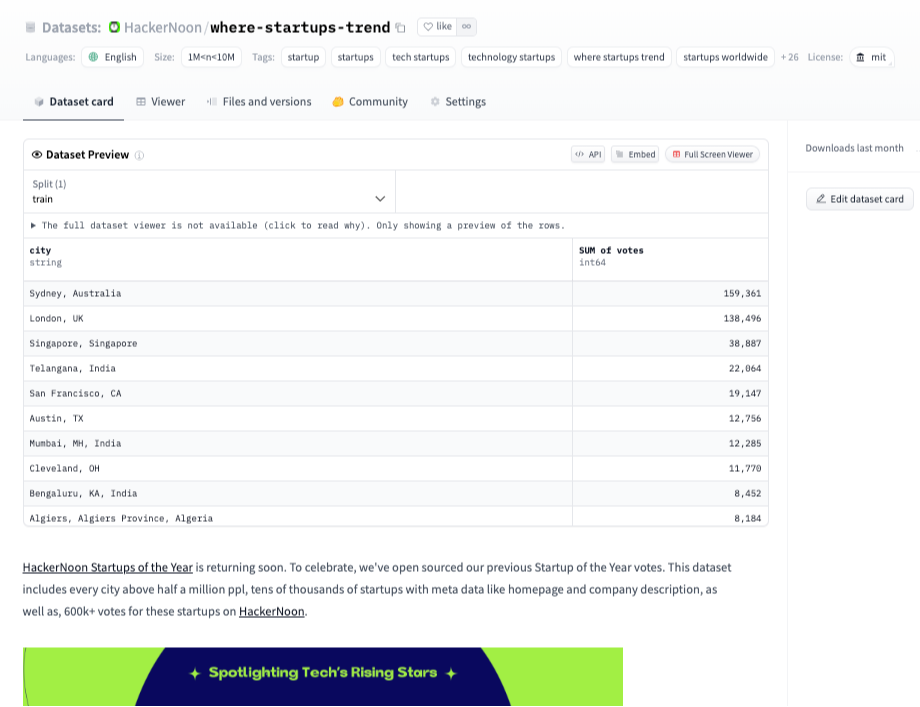Open the Files and versions tab
Screen dimensions: 920x707
257,101
